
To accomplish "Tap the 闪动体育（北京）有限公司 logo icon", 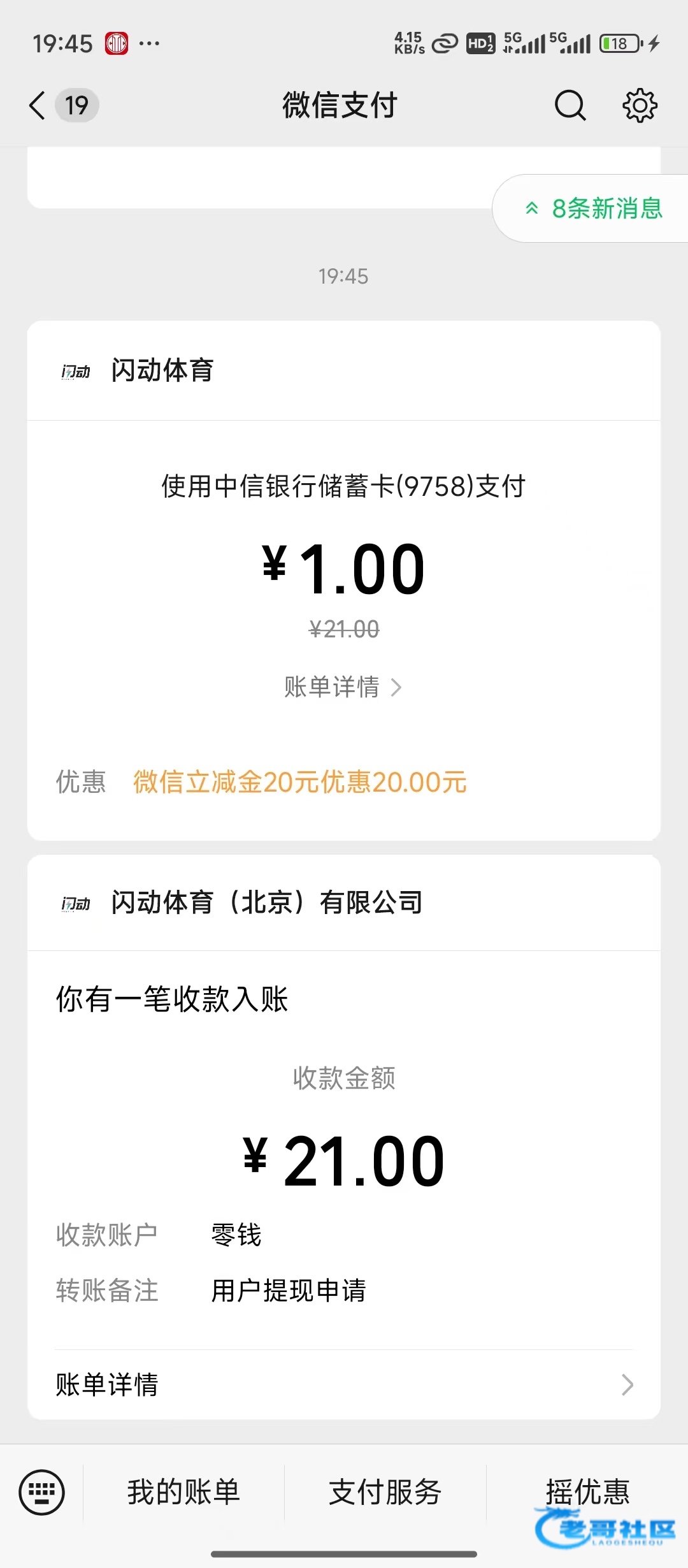I will 76,903.
